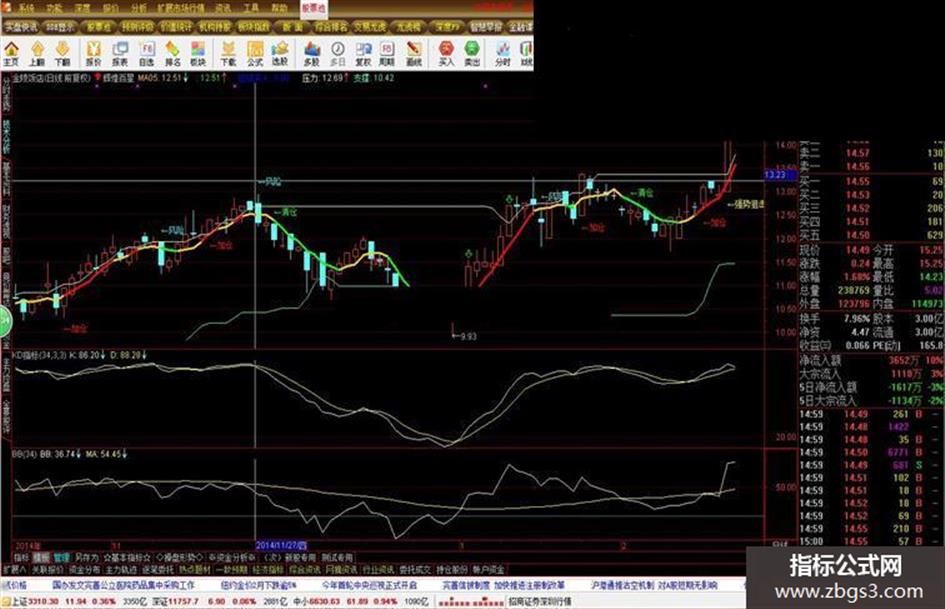Select the ☆基本指标☆ template tab
This screenshot has height=609, width=945.
(x=127, y=558)
